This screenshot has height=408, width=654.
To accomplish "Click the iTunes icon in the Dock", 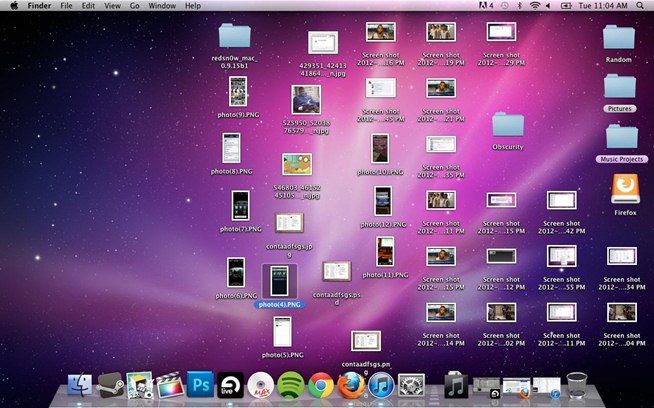I will 381,385.
